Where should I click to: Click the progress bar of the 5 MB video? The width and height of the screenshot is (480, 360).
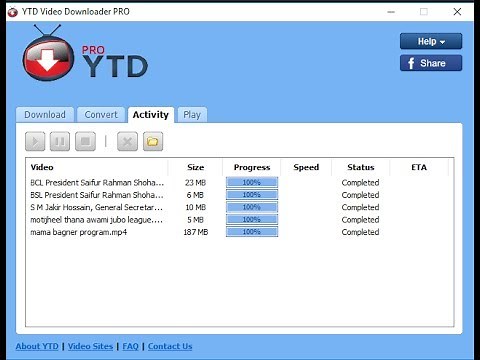point(252,219)
